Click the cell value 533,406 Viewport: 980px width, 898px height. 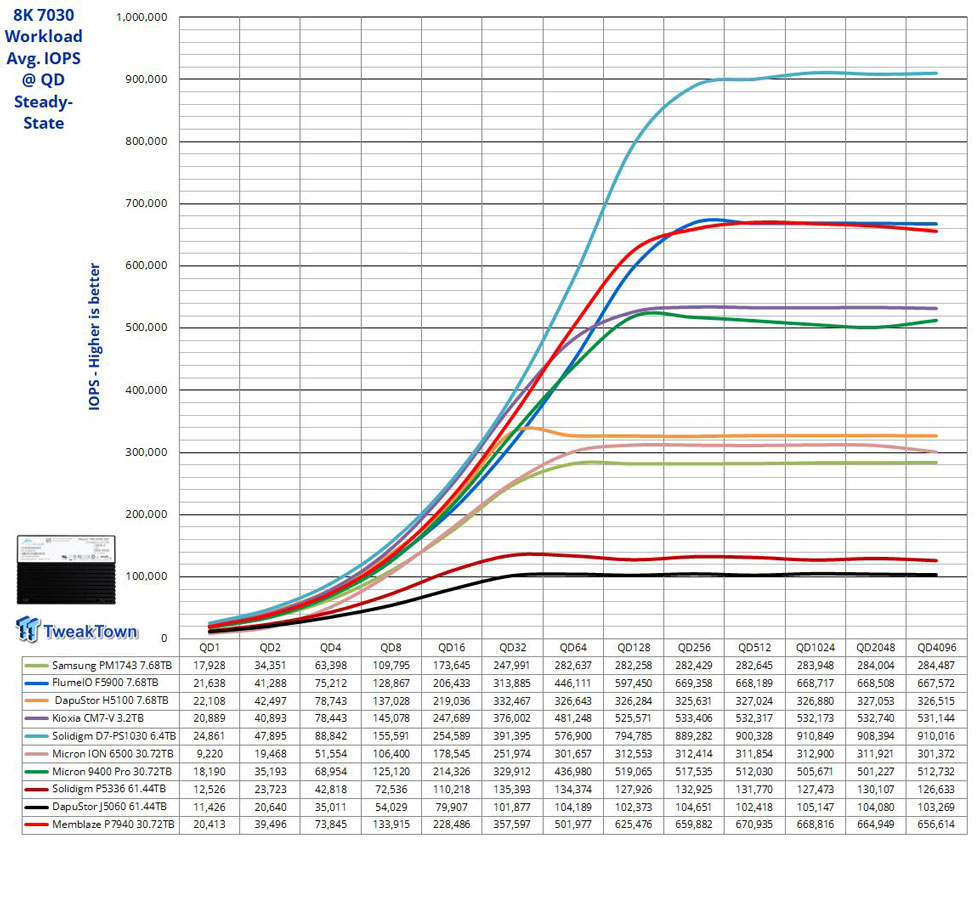694,719
